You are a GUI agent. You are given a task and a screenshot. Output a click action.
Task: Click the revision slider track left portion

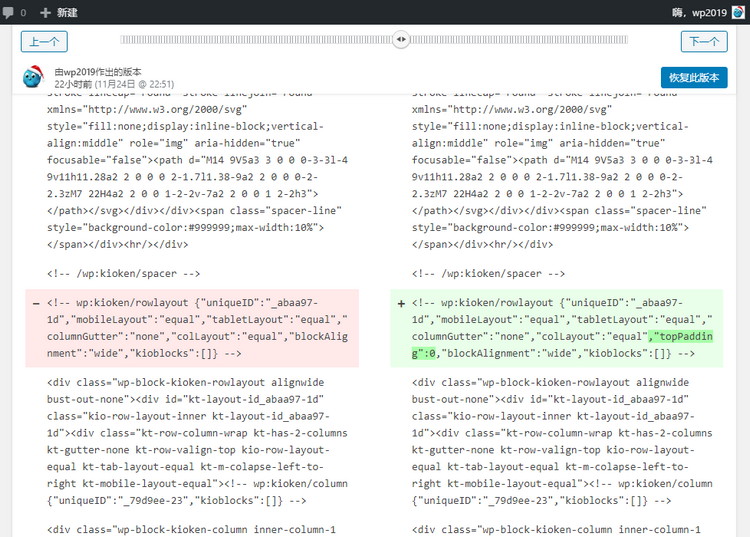[256, 40]
